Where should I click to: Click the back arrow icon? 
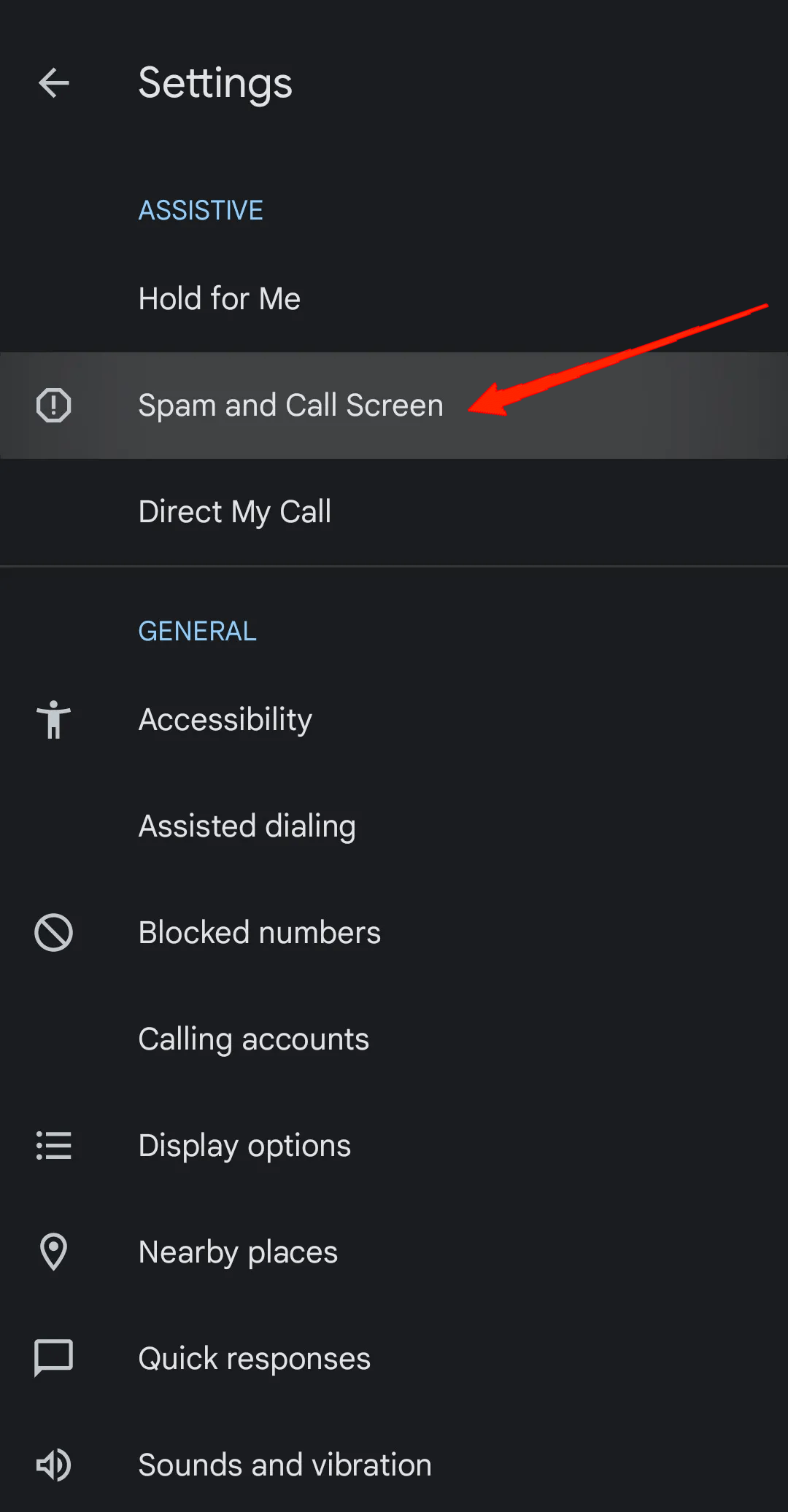pyautogui.click(x=54, y=83)
